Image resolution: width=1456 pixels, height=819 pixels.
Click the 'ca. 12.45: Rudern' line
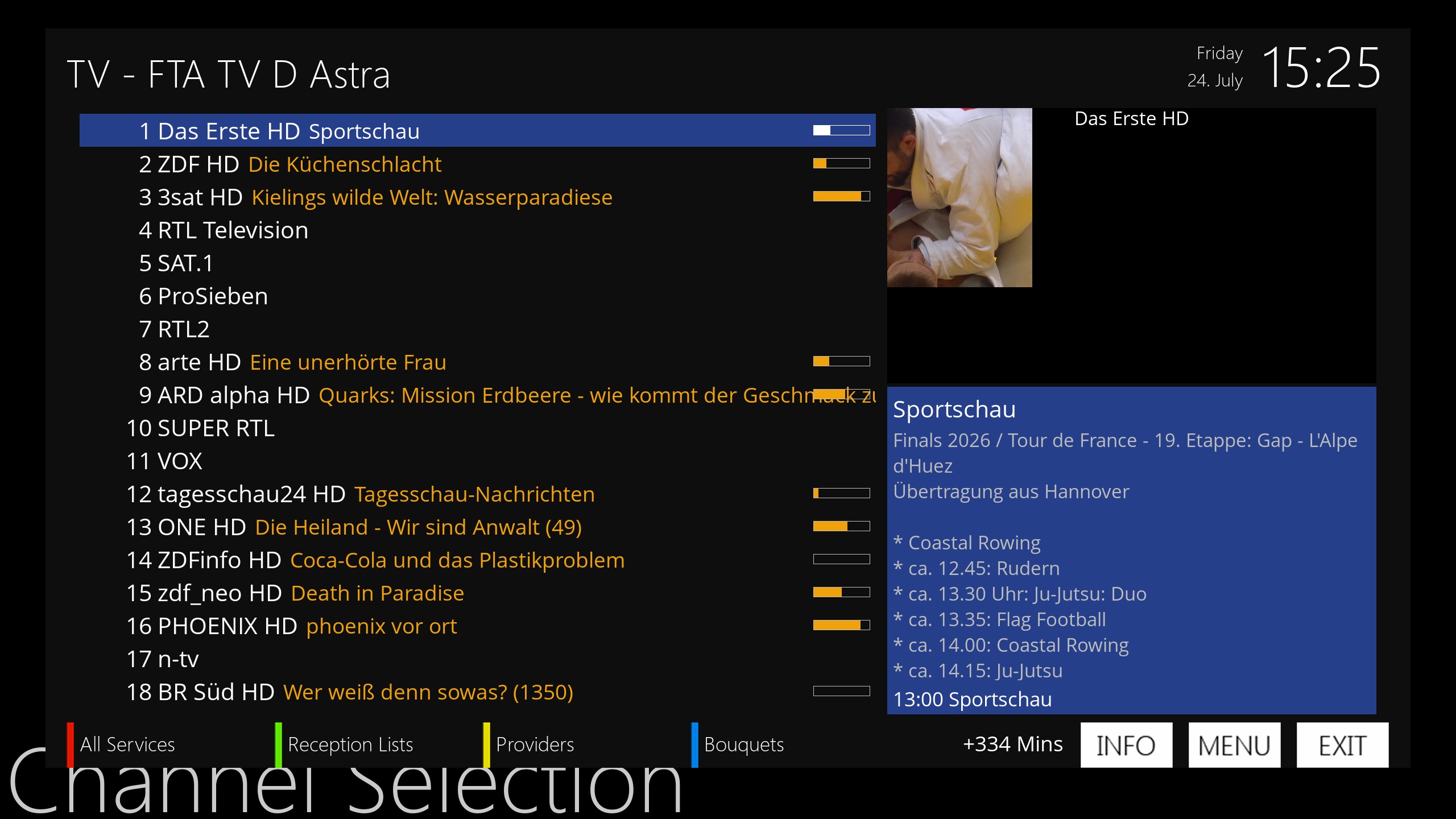click(x=977, y=568)
